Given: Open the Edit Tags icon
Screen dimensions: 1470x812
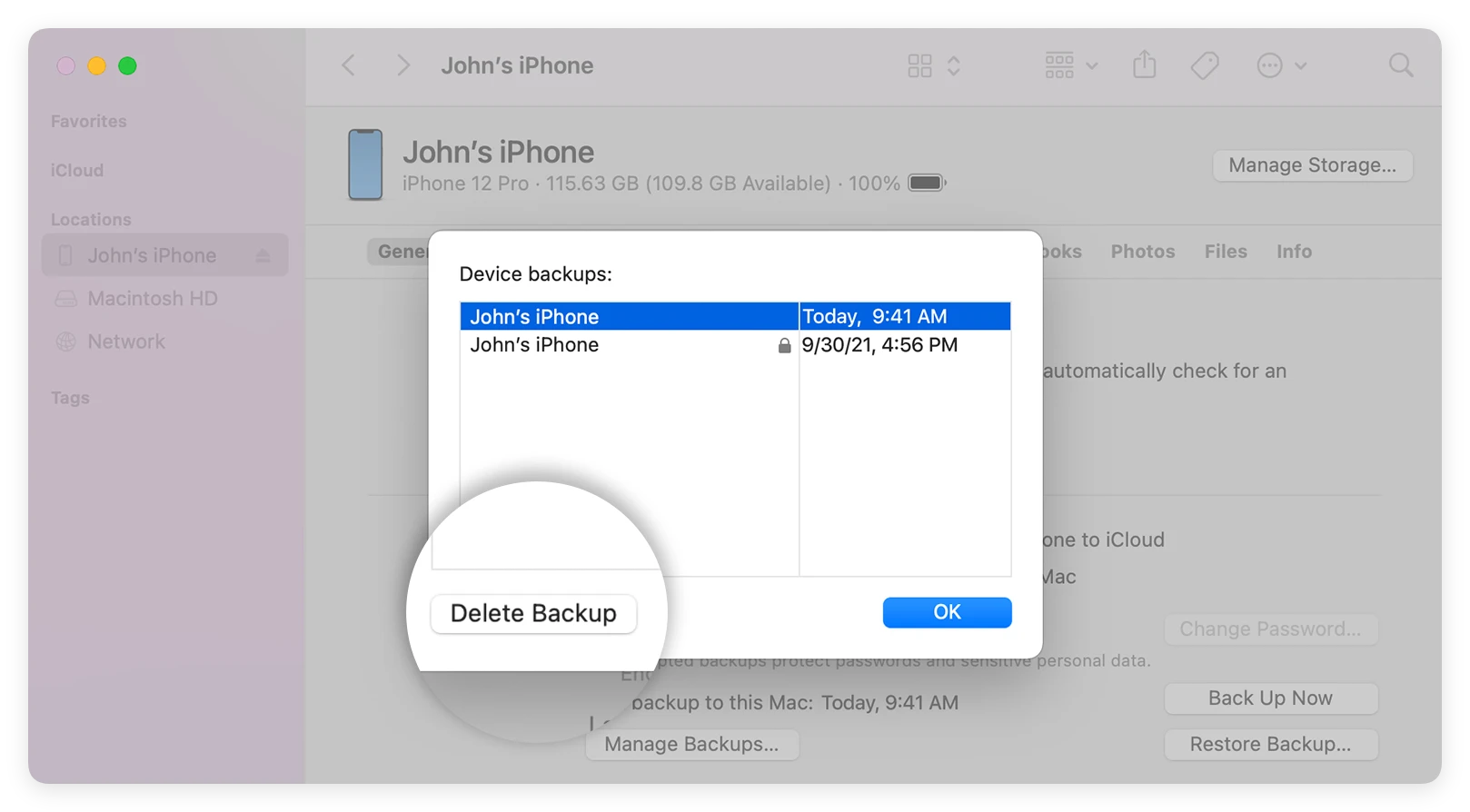Looking at the screenshot, I should click(1205, 65).
